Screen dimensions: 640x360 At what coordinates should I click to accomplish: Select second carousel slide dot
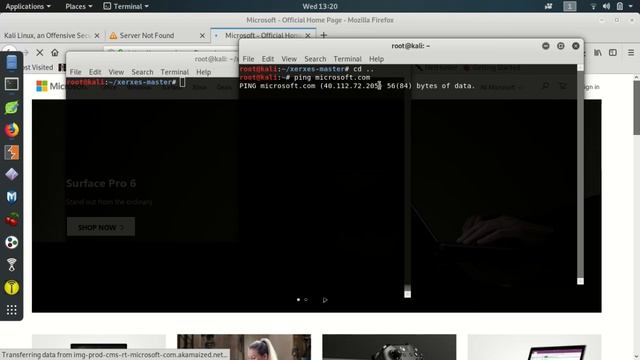(306, 300)
